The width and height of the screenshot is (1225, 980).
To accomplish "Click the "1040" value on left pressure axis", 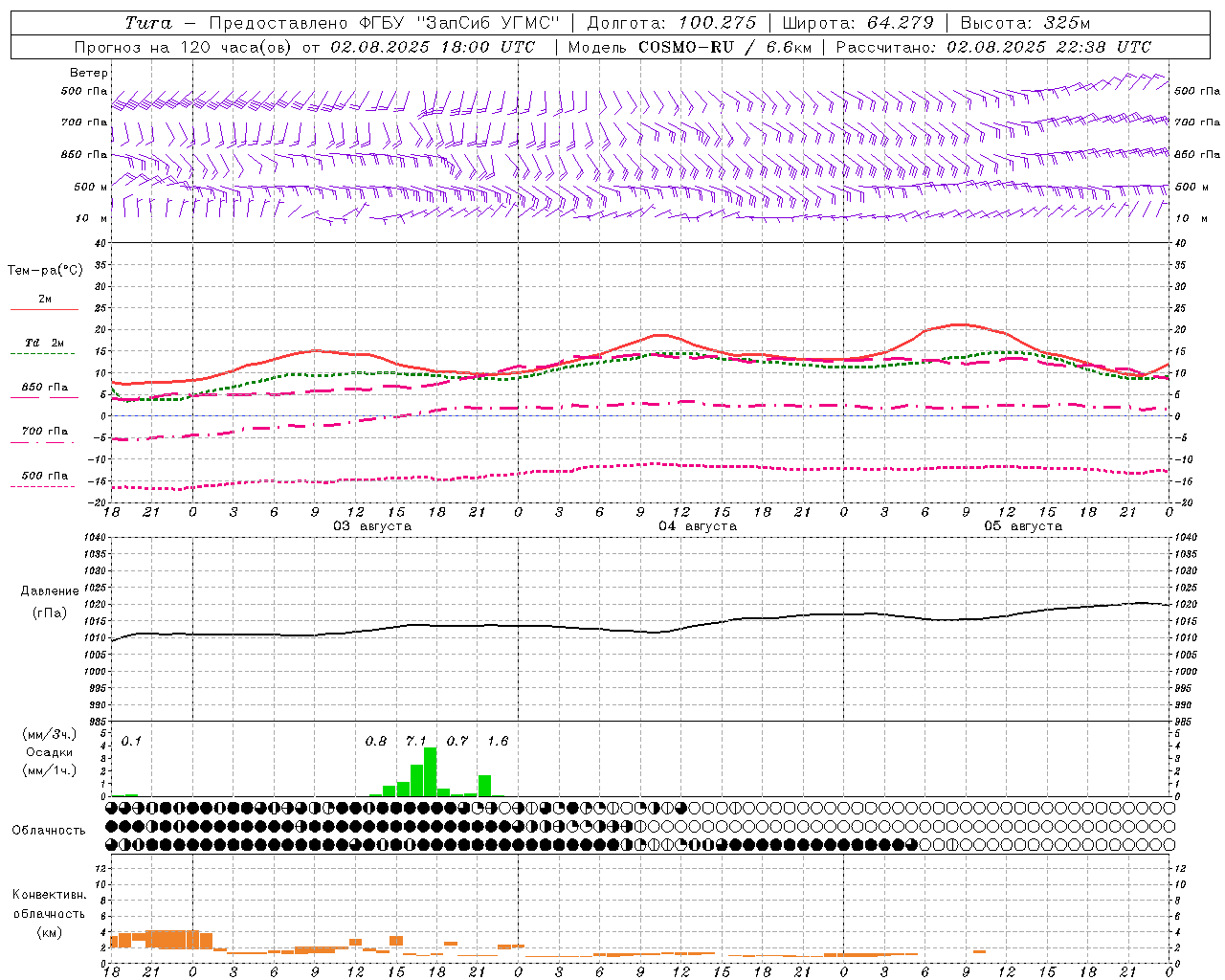I will (x=96, y=538).
